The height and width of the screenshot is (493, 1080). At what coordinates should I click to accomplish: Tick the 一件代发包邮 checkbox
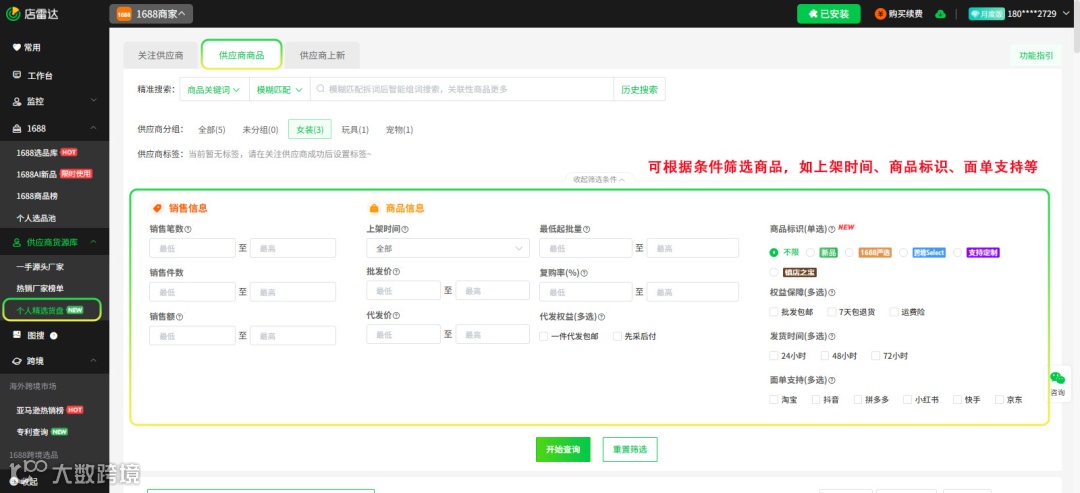(543, 337)
